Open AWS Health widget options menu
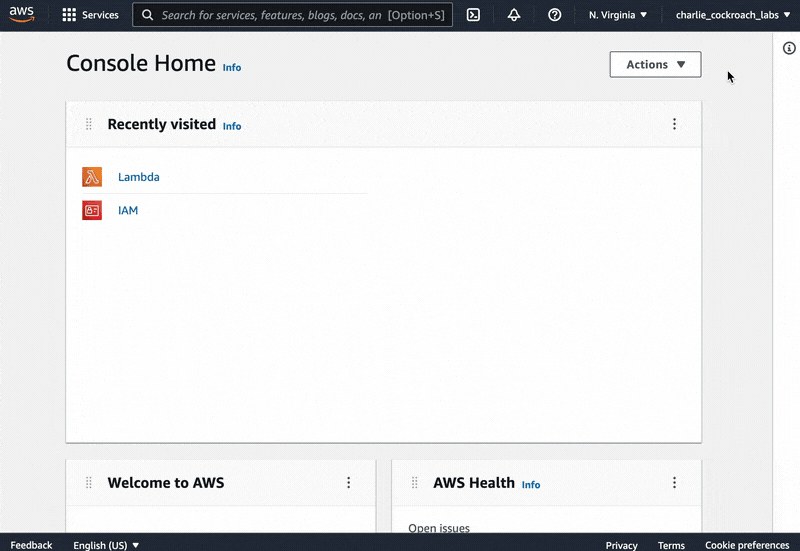800x551 pixels. (674, 483)
